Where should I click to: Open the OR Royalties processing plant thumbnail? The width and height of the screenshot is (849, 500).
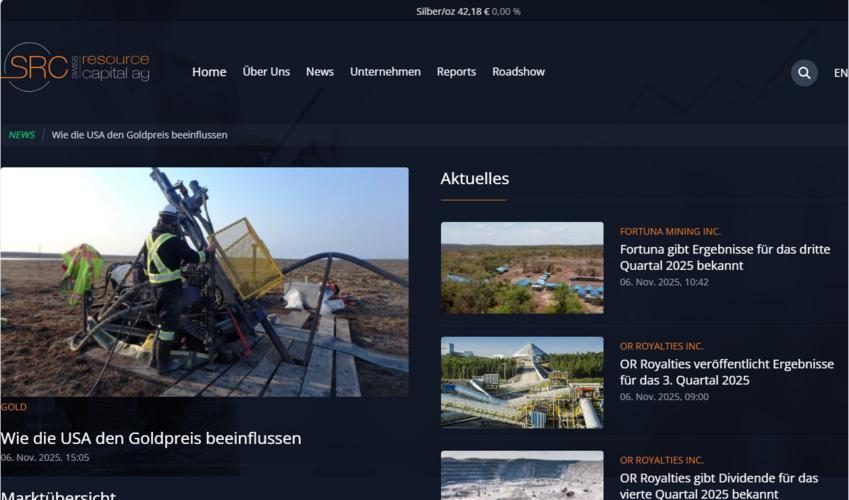click(522, 382)
